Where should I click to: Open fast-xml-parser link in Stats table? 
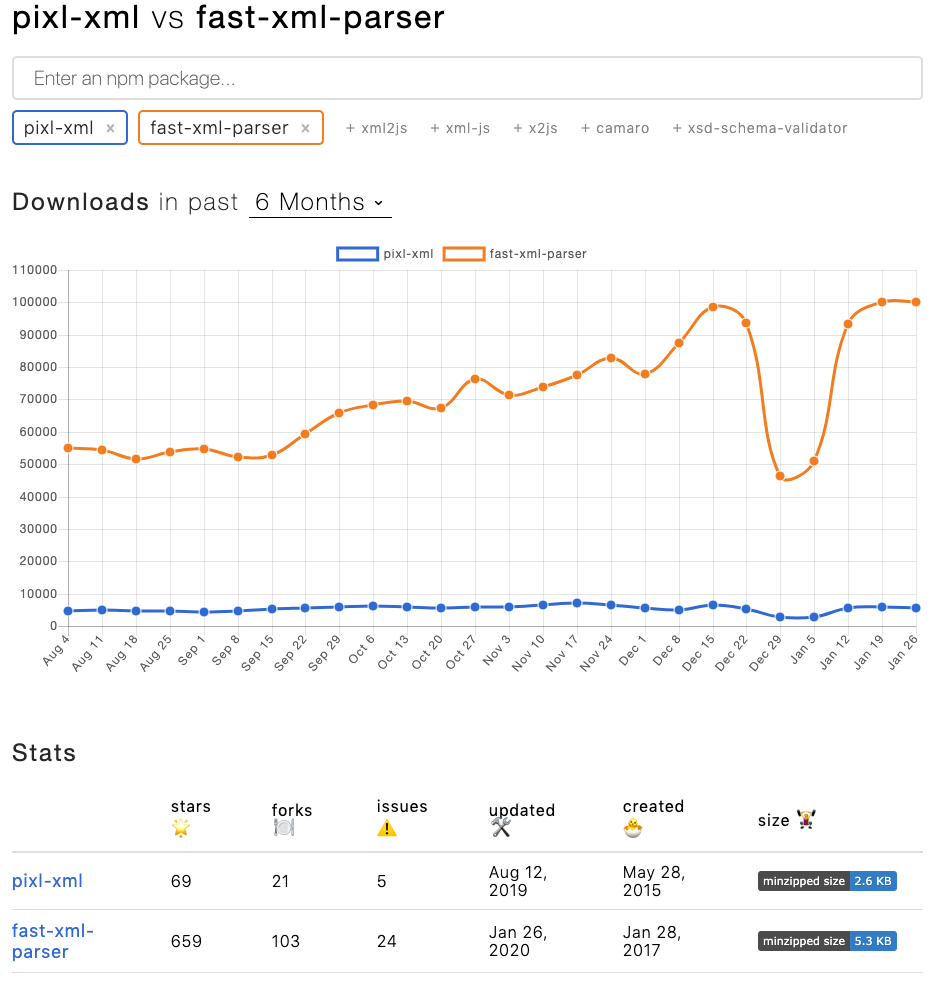[x=53, y=941]
